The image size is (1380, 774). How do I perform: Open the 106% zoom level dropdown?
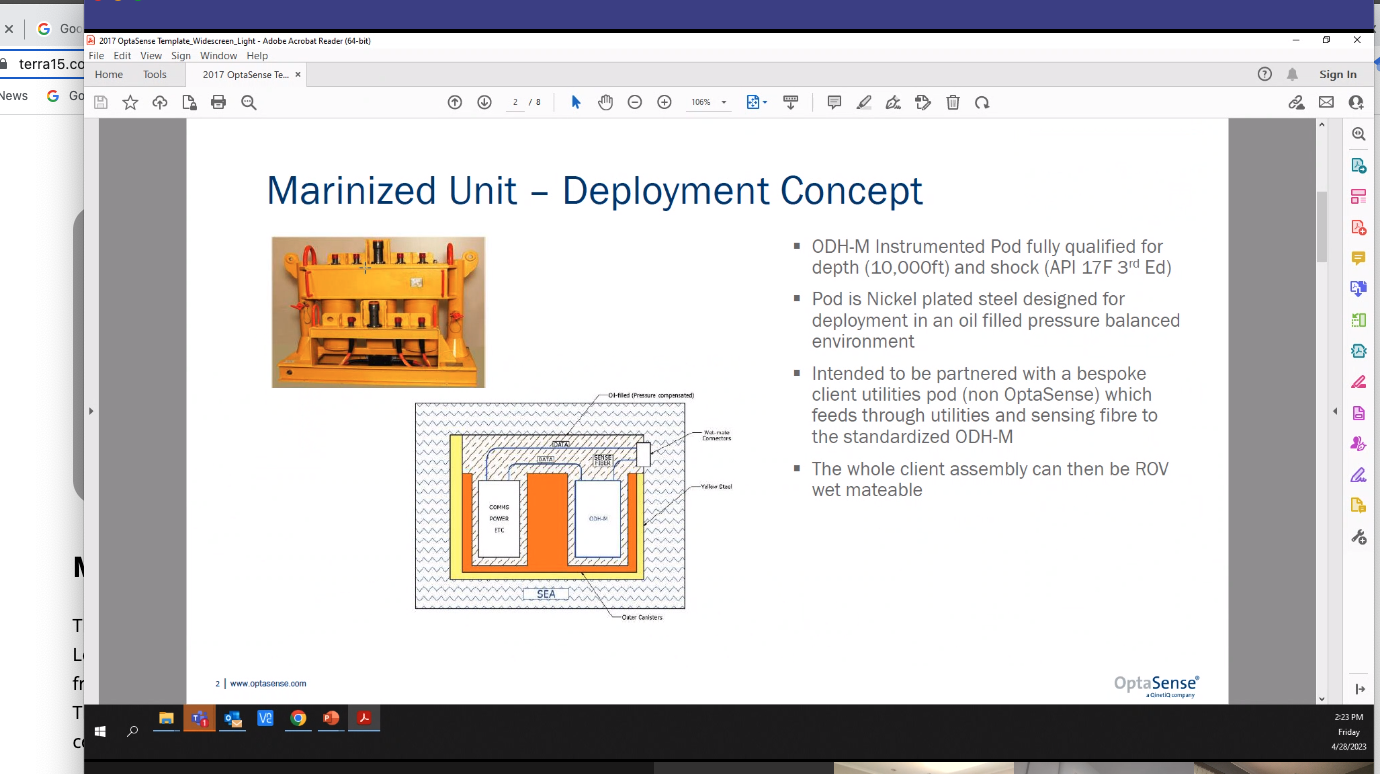[708, 102]
